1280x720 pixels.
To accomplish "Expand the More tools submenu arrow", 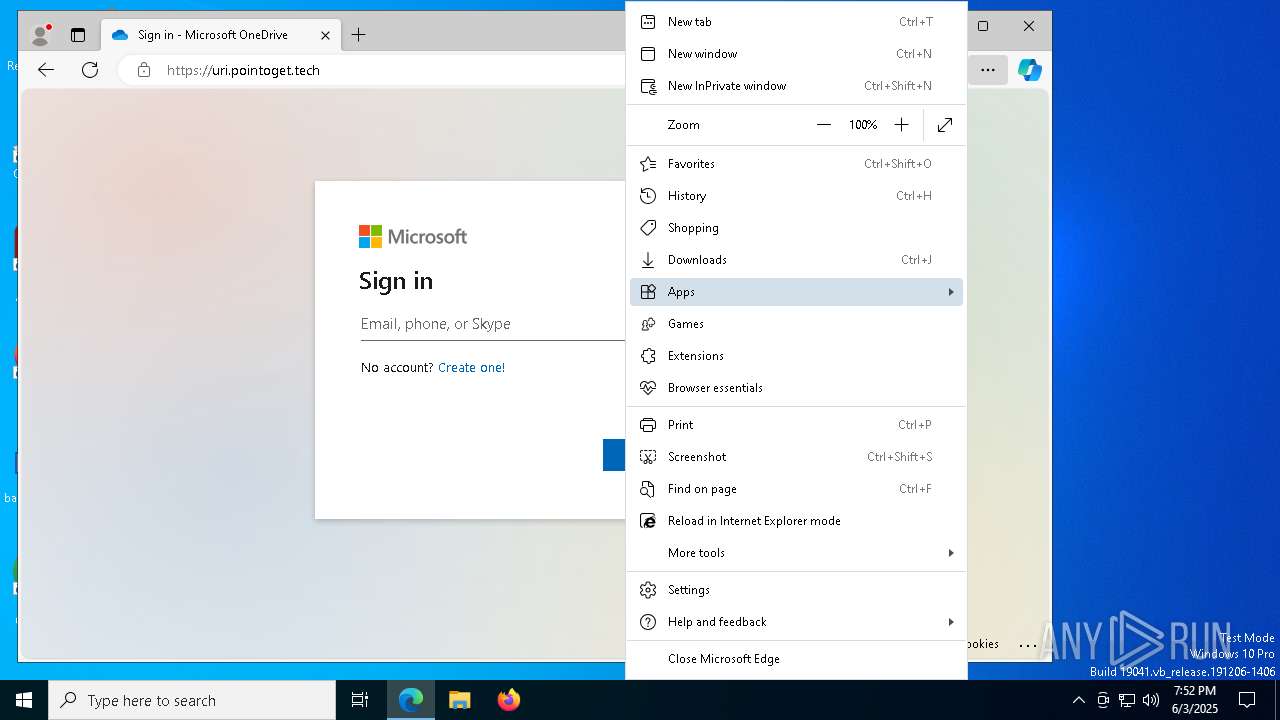I will click(x=950, y=553).
